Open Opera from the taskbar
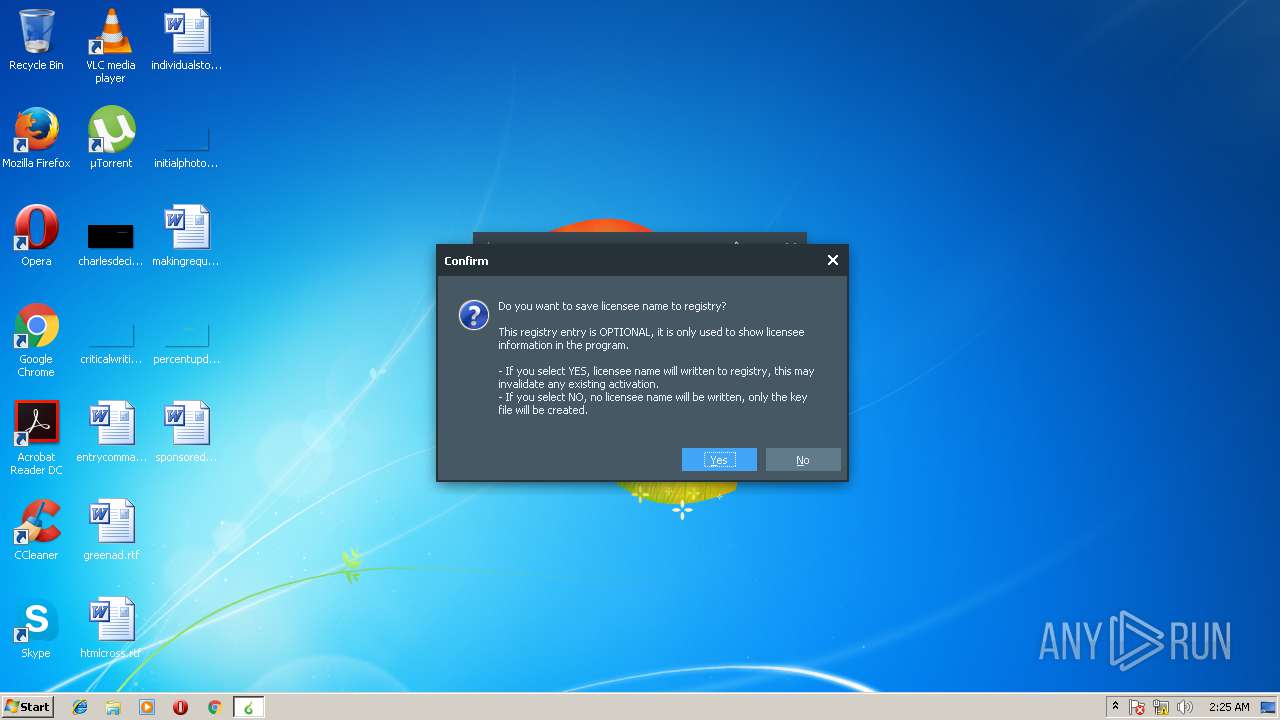This screenshot has width=1280, height=720. click(180, 707)
